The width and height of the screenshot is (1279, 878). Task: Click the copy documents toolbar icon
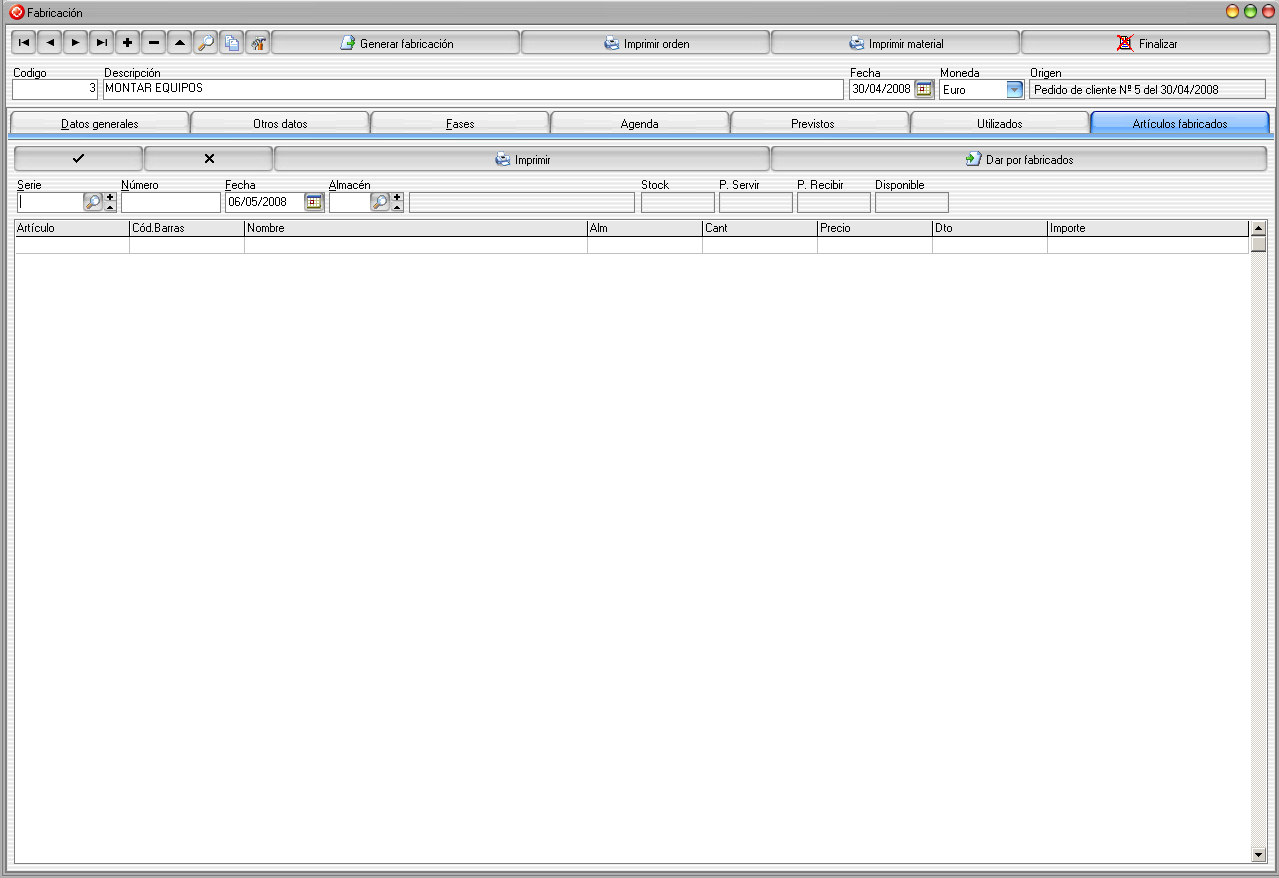click(x=232, y=43)
